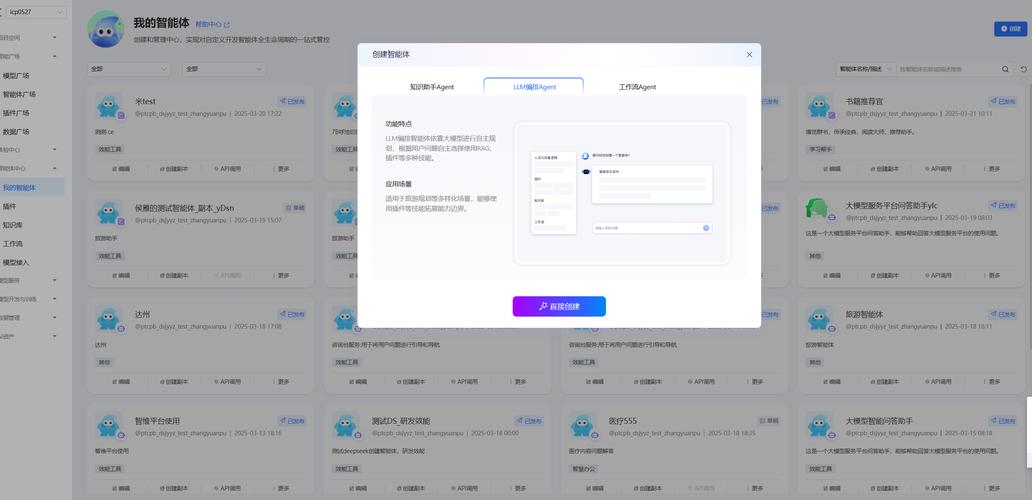Select the 知识助手Agent tab
The image size is (1032, 500).
[x=431, y=87]
